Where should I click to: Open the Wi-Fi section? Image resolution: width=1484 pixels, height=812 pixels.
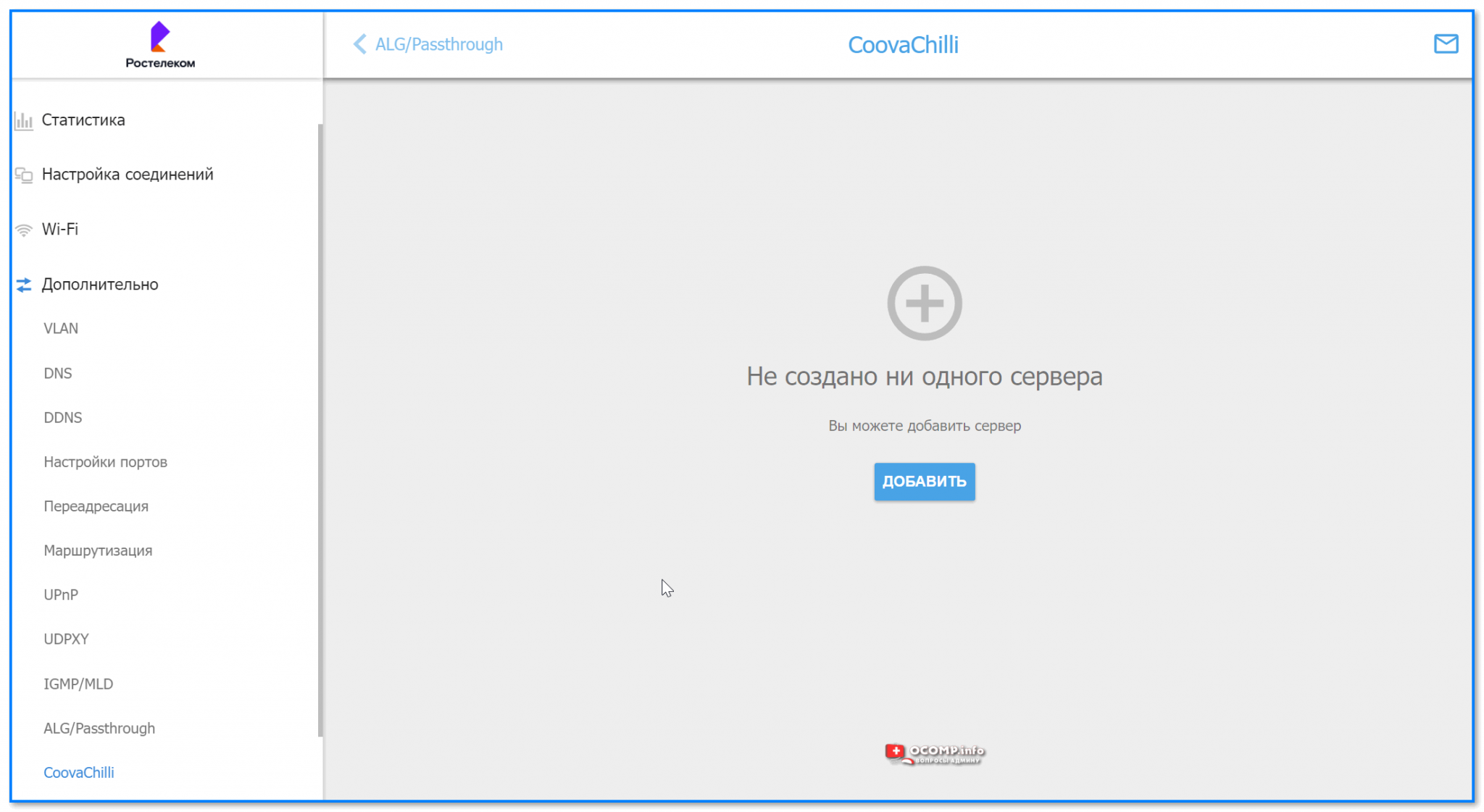point(60,229)
